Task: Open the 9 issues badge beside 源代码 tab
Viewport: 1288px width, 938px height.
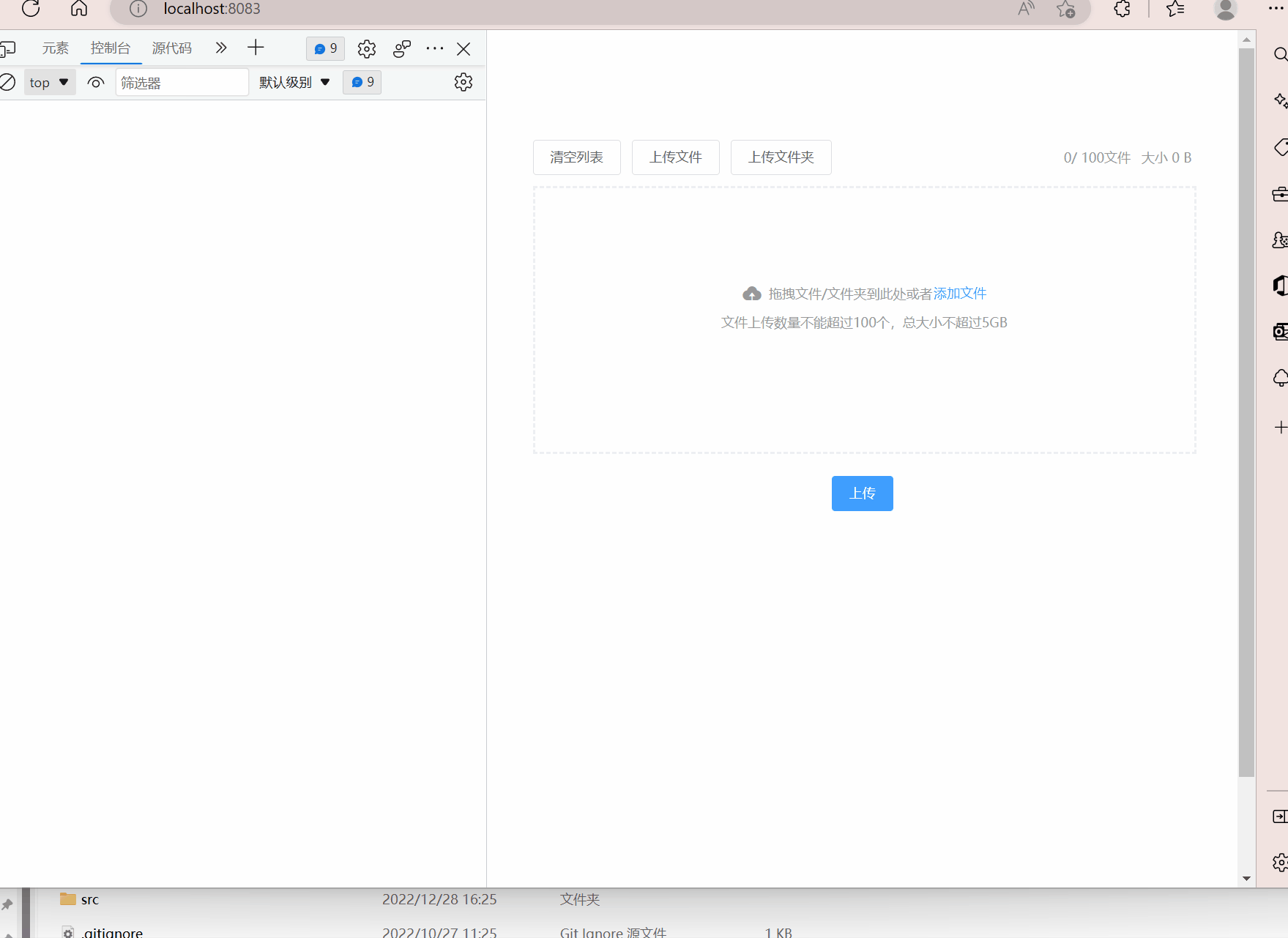Action: point(325,48)
